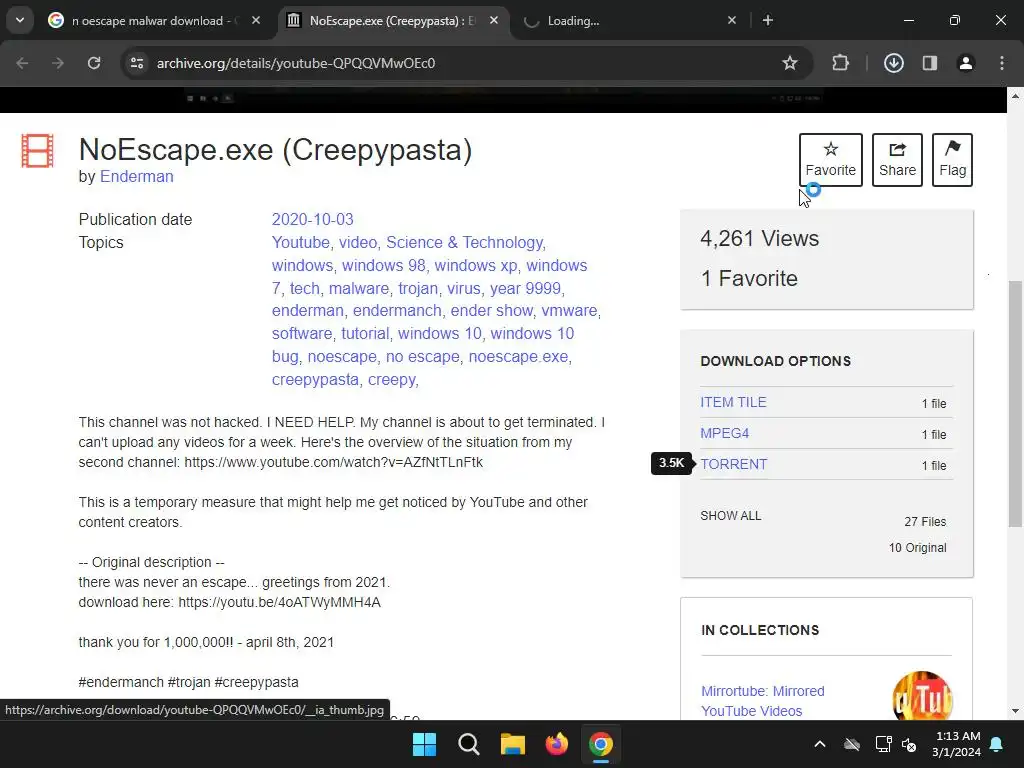Open the noescape.exe topic link
Screen dimensions: 1024x768
click(518, 357)
